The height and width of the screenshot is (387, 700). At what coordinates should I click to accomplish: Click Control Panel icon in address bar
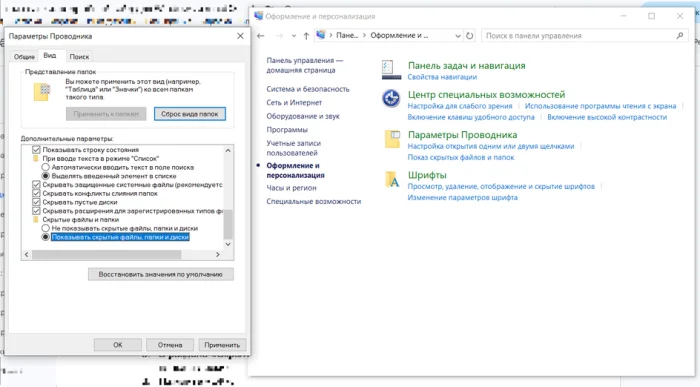coord(321,35)
